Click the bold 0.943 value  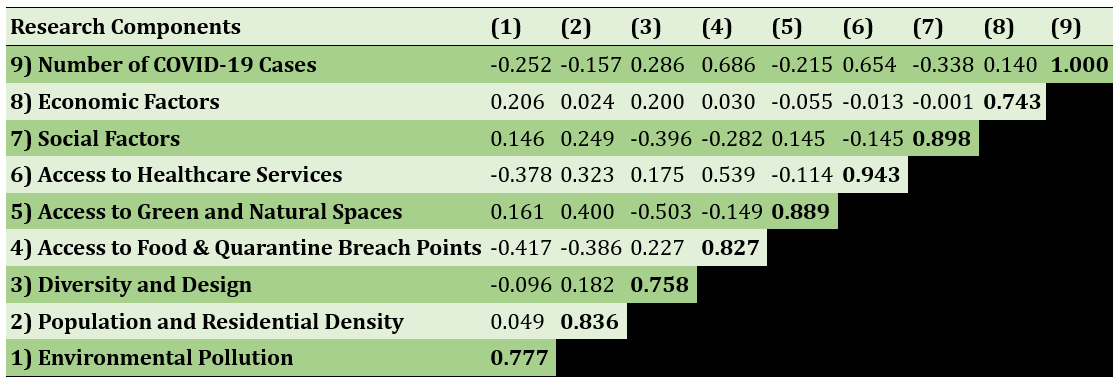pos(871,175)
